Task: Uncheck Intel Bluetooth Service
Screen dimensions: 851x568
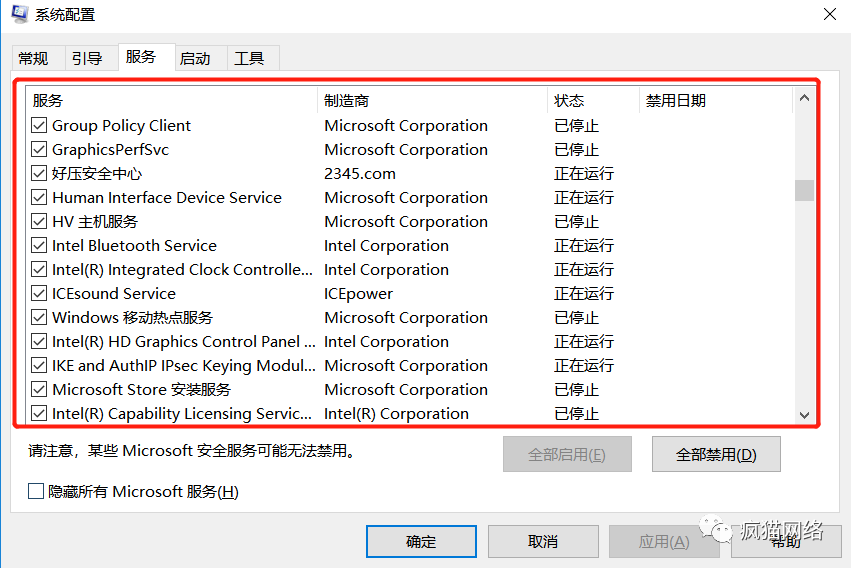Action: (39, 245)
